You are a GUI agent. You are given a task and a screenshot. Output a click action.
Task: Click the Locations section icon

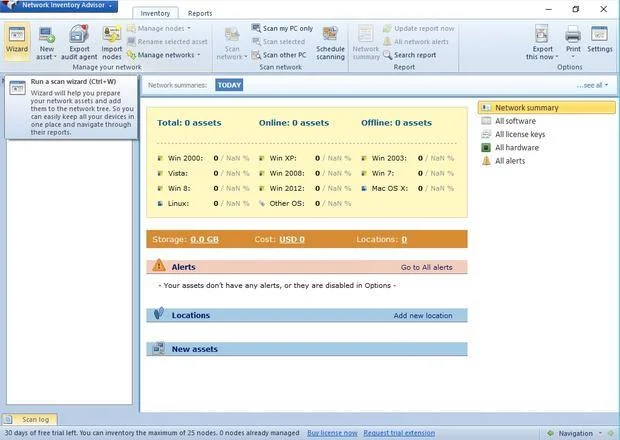(x=159, y=313)
